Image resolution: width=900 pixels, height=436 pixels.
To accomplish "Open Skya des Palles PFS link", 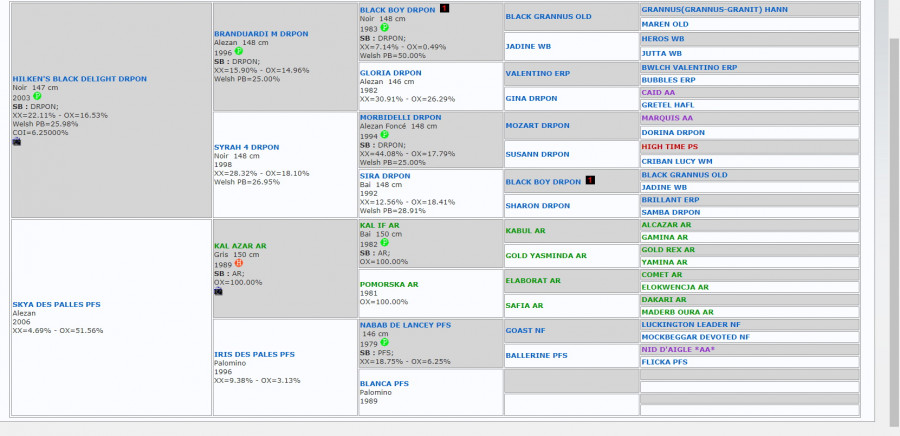I will click(x=55, y=304).
